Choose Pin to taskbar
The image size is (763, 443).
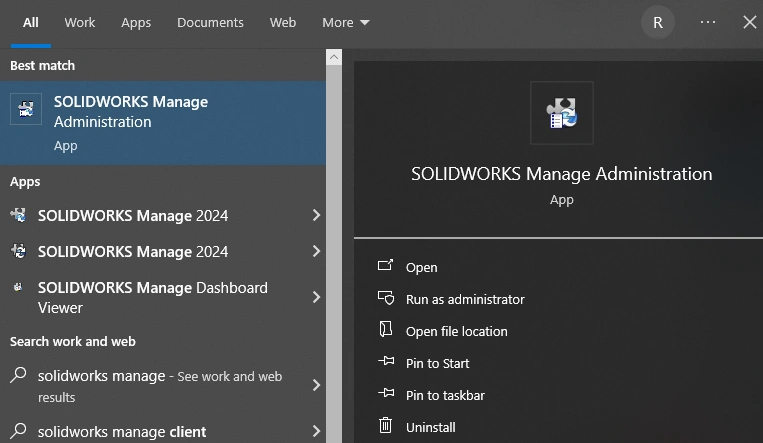coord(445,395)
